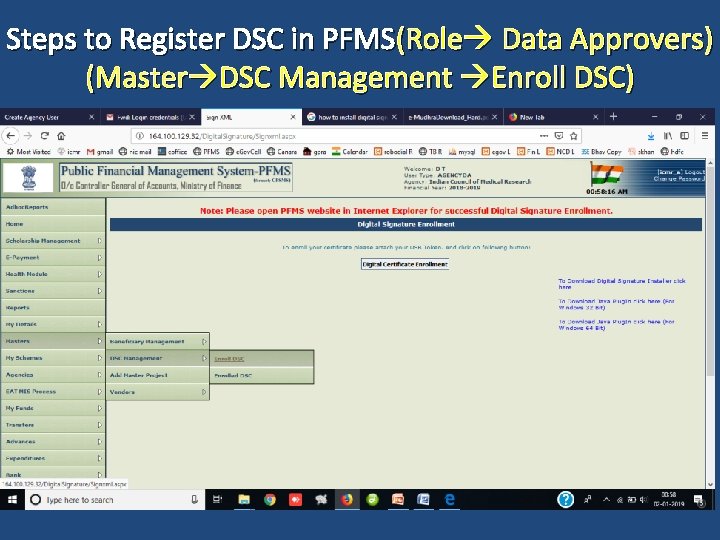Viewport: 720px width, 540px height.
Task: Switch to Firefox on the taskbar
Action: [x=347, y=500]
